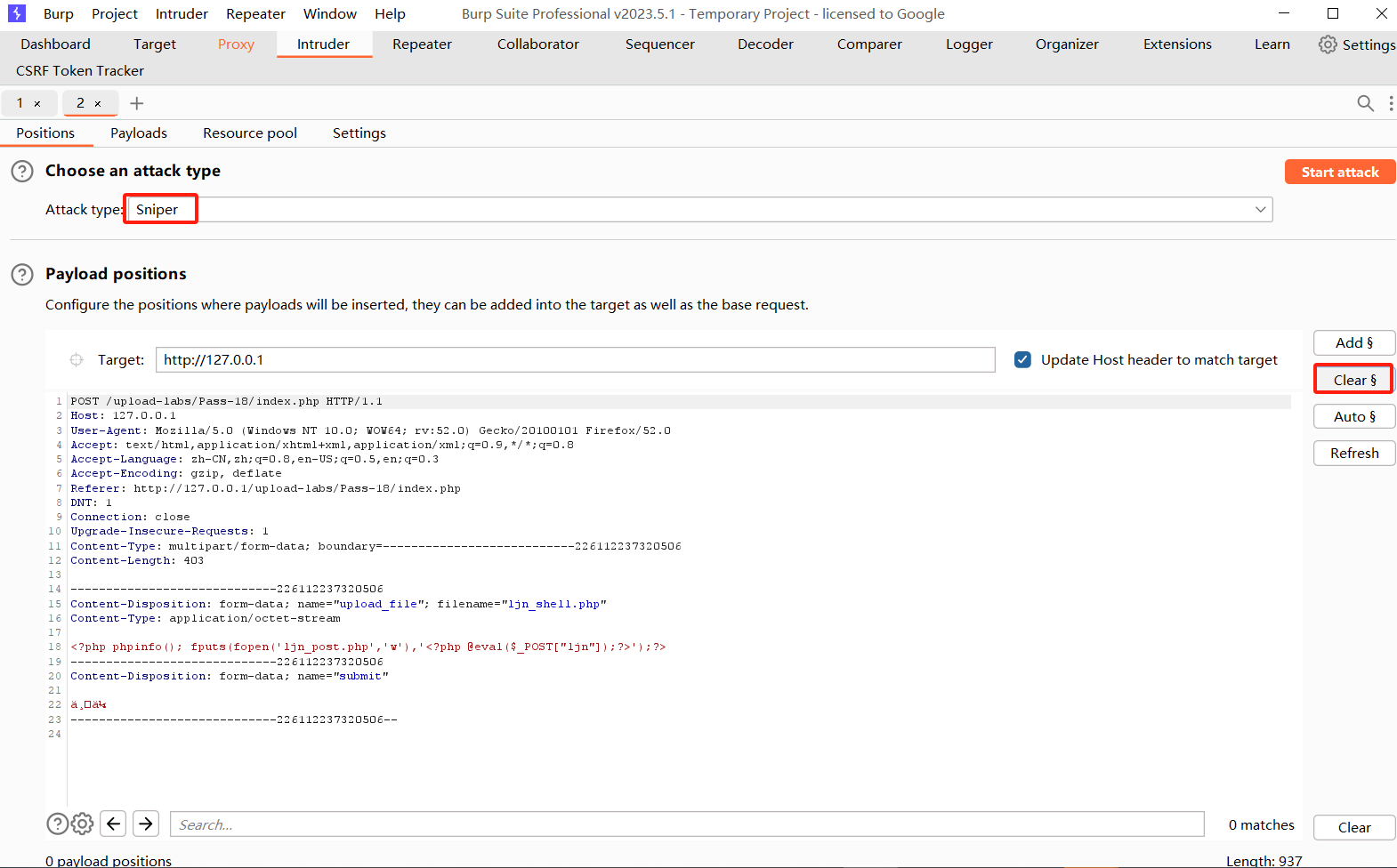
Task: Click the Referer header line
Action: pyautogui.click(x=265, y=488)
